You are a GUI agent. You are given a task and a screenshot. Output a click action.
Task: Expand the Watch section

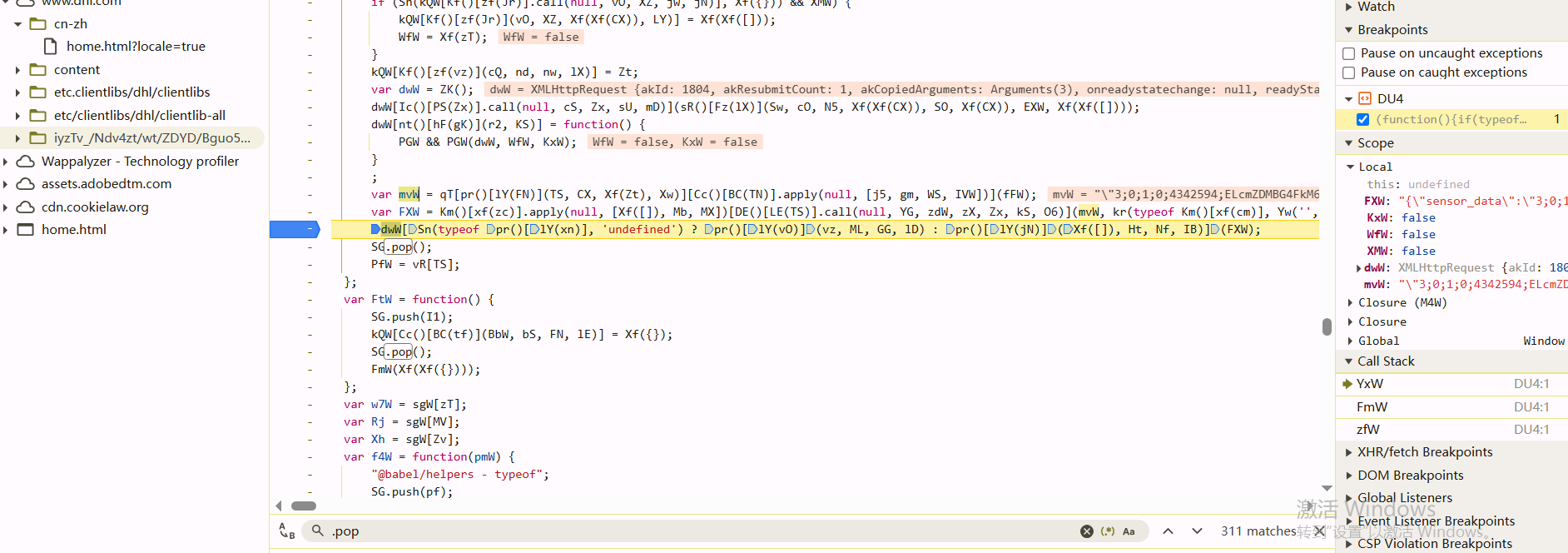[x=1349, y=7]
